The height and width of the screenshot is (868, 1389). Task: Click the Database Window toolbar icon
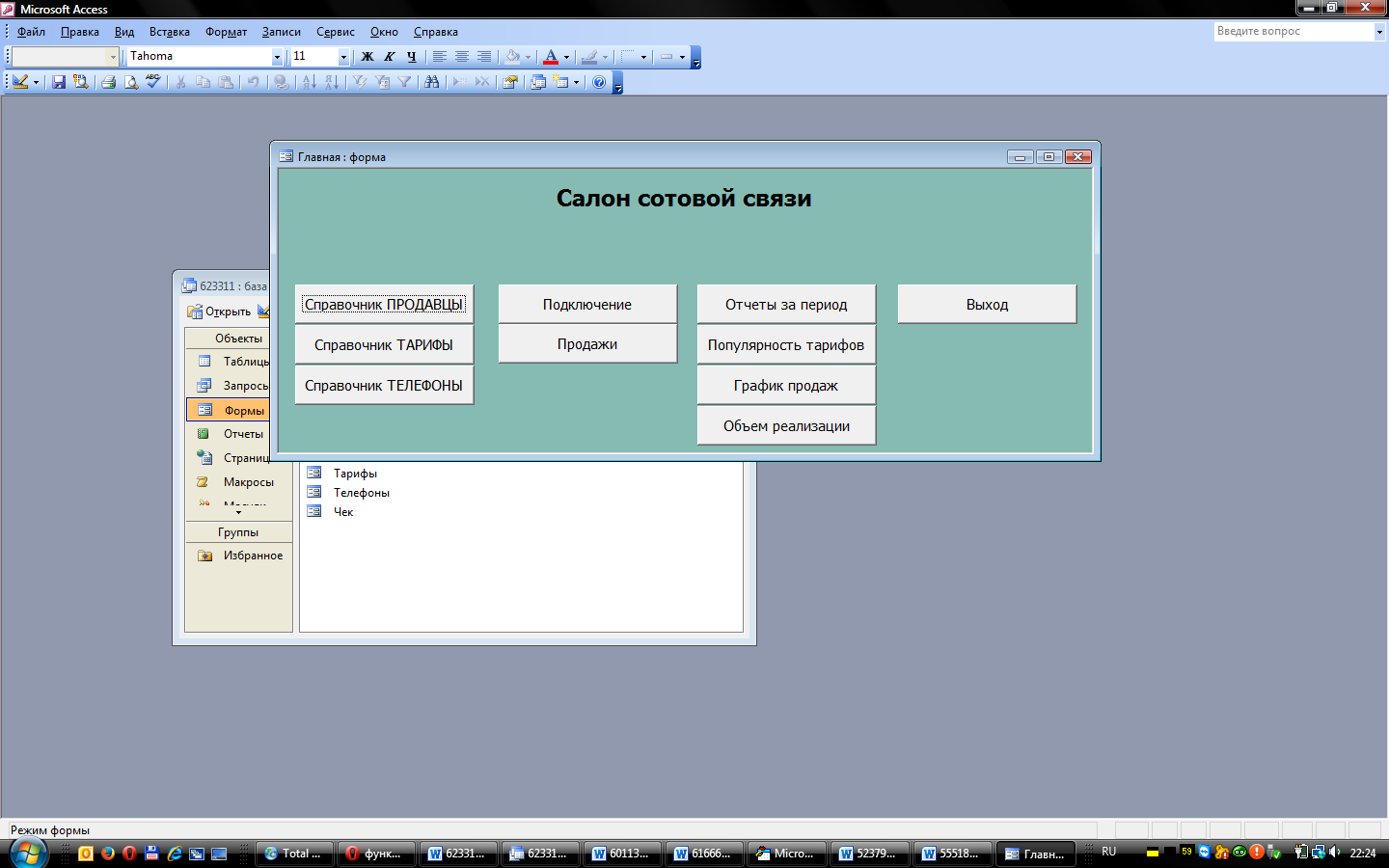538,82
